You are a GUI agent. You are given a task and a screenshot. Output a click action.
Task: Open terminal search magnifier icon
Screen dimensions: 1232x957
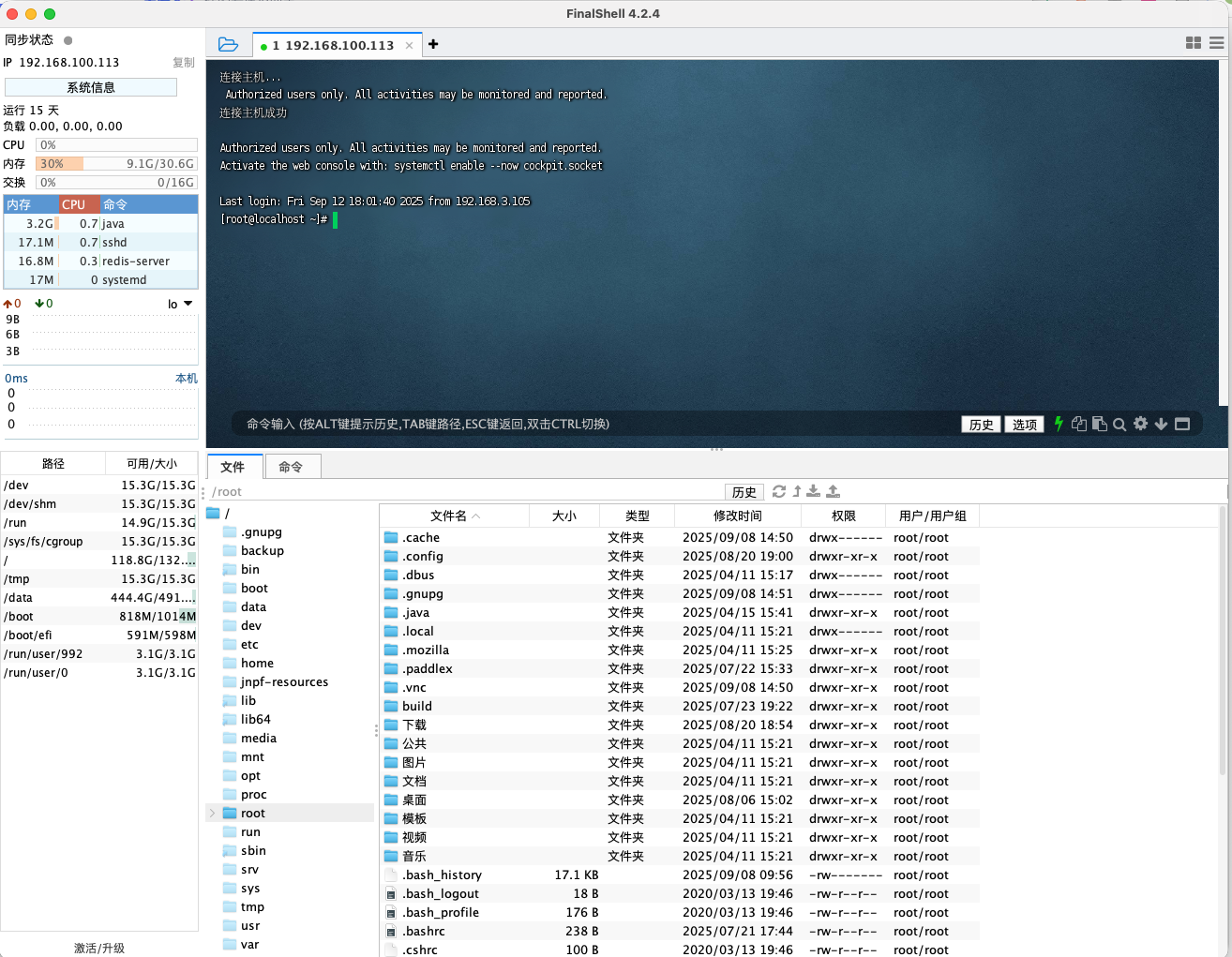1119,425
